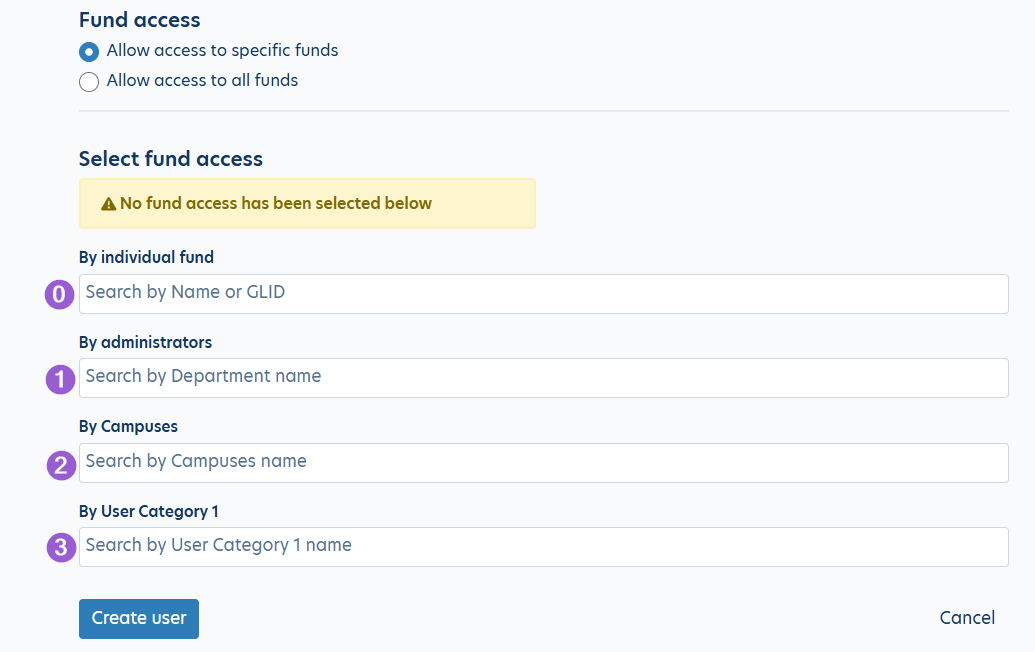Select the "Allow access to all funds" radio button
1035x652 pixels.
(x=89, y=81)
